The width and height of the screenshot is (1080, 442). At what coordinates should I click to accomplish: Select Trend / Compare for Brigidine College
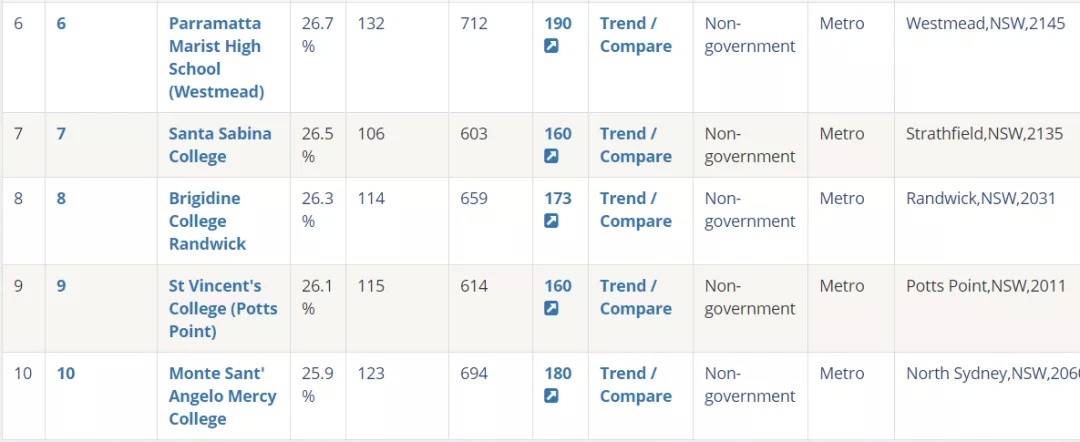click(x=635, y=210)
